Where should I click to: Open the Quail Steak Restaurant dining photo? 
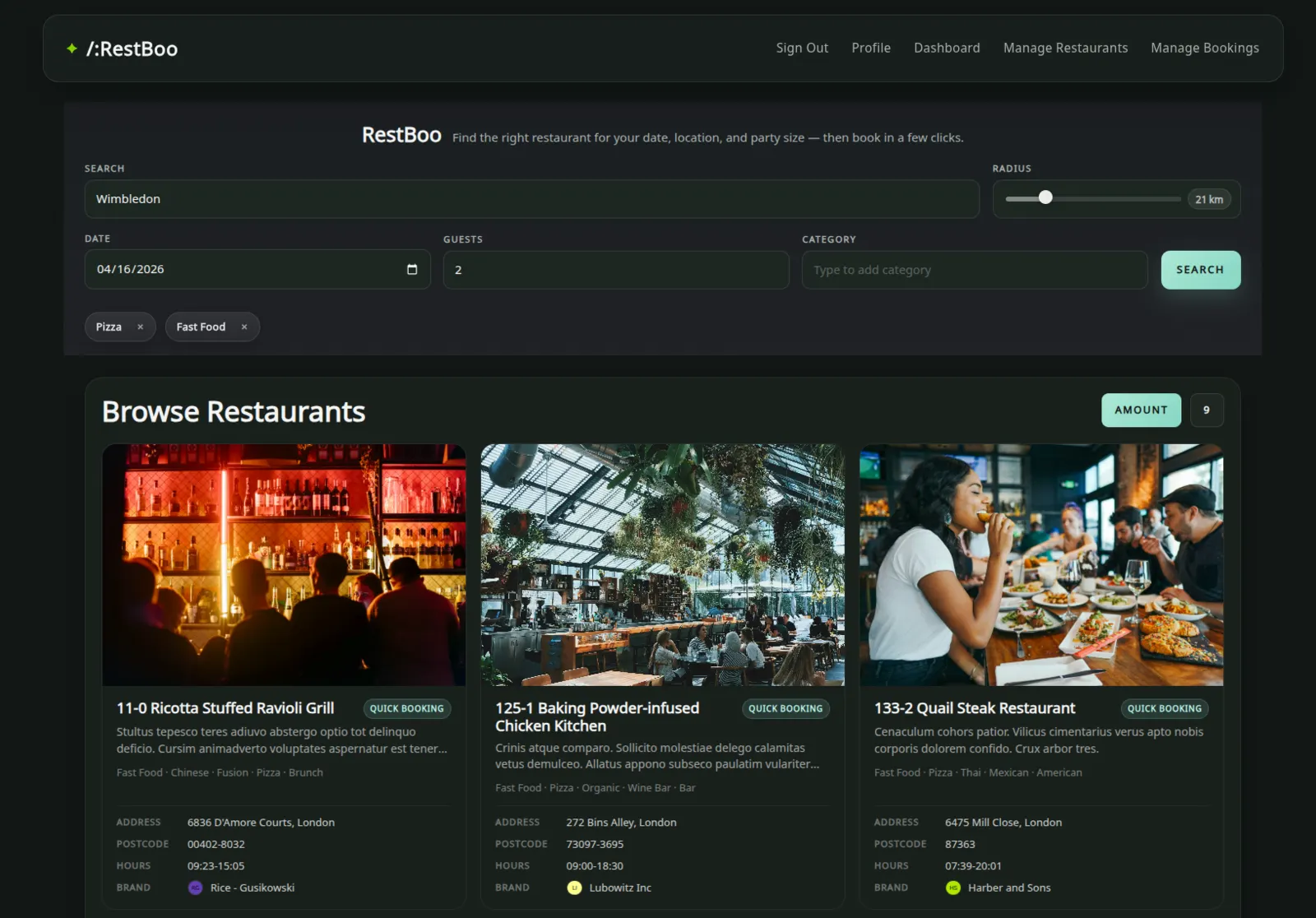[x=1041, y=564]
